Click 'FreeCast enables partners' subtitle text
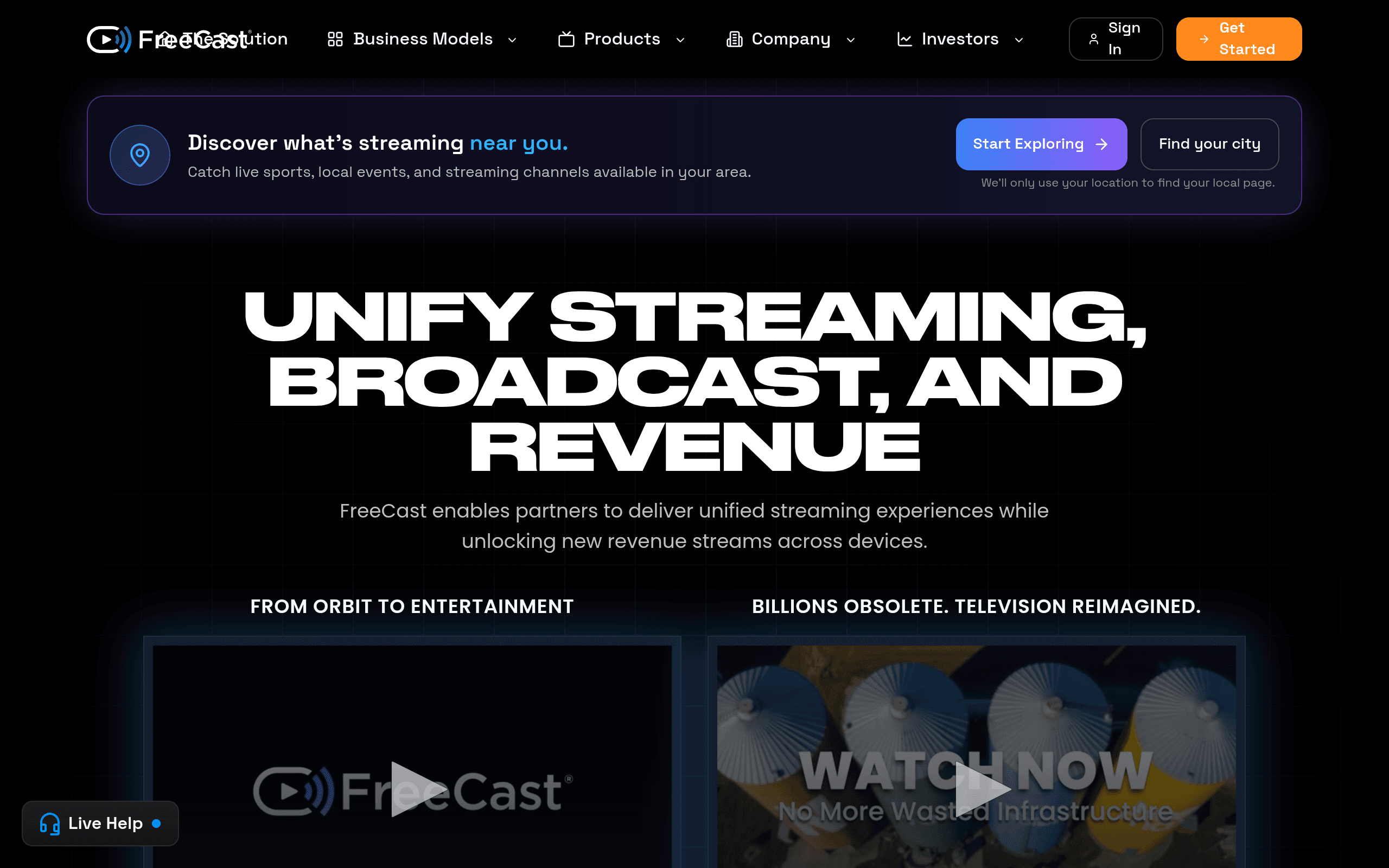1389x868 pixels. (x=694, y=526)
